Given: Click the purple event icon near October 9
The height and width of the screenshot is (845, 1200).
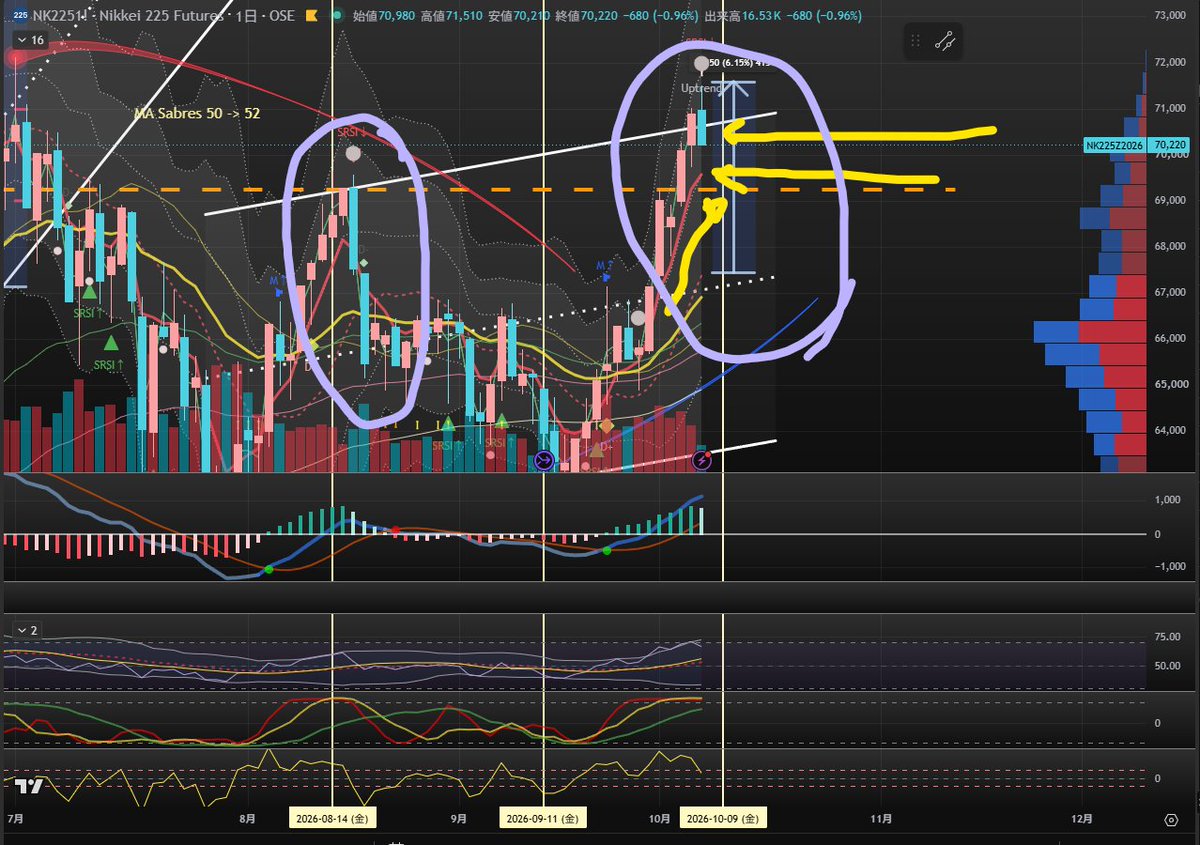Looking at the screenshot, I should tap(703, 460).
